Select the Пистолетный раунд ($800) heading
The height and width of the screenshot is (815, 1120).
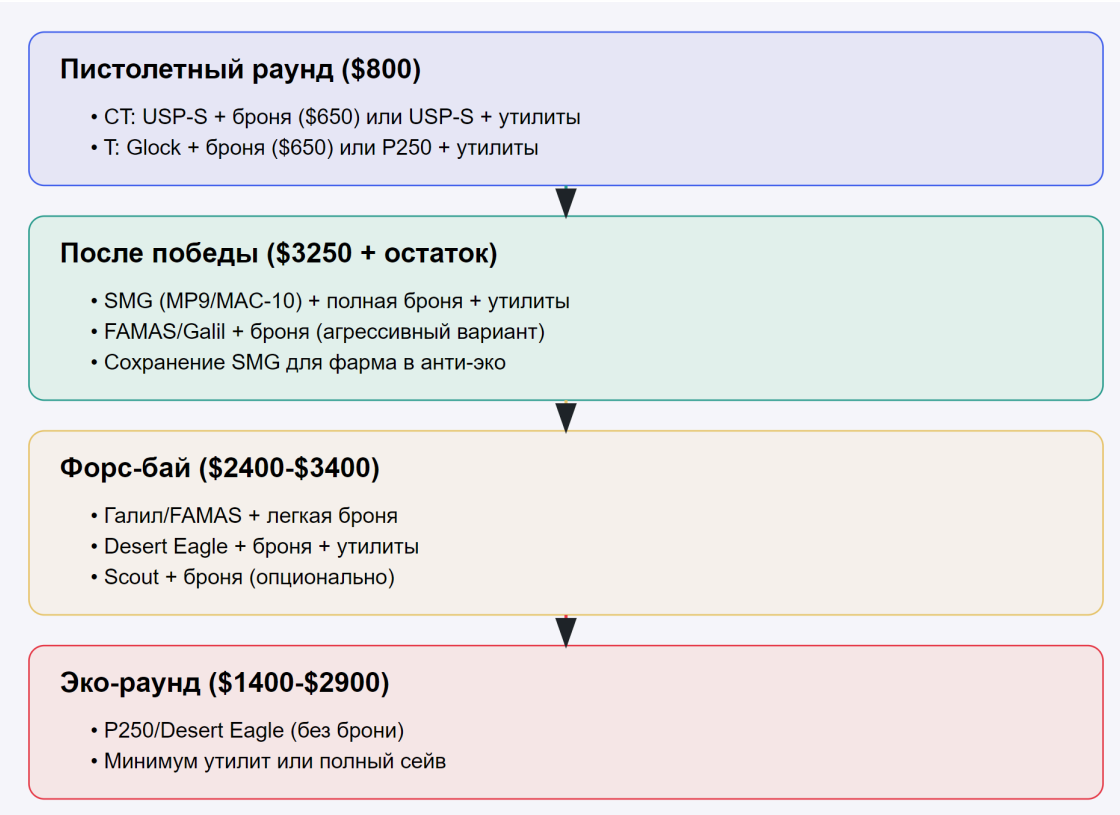pyautogui.click(x=240, y=70)
